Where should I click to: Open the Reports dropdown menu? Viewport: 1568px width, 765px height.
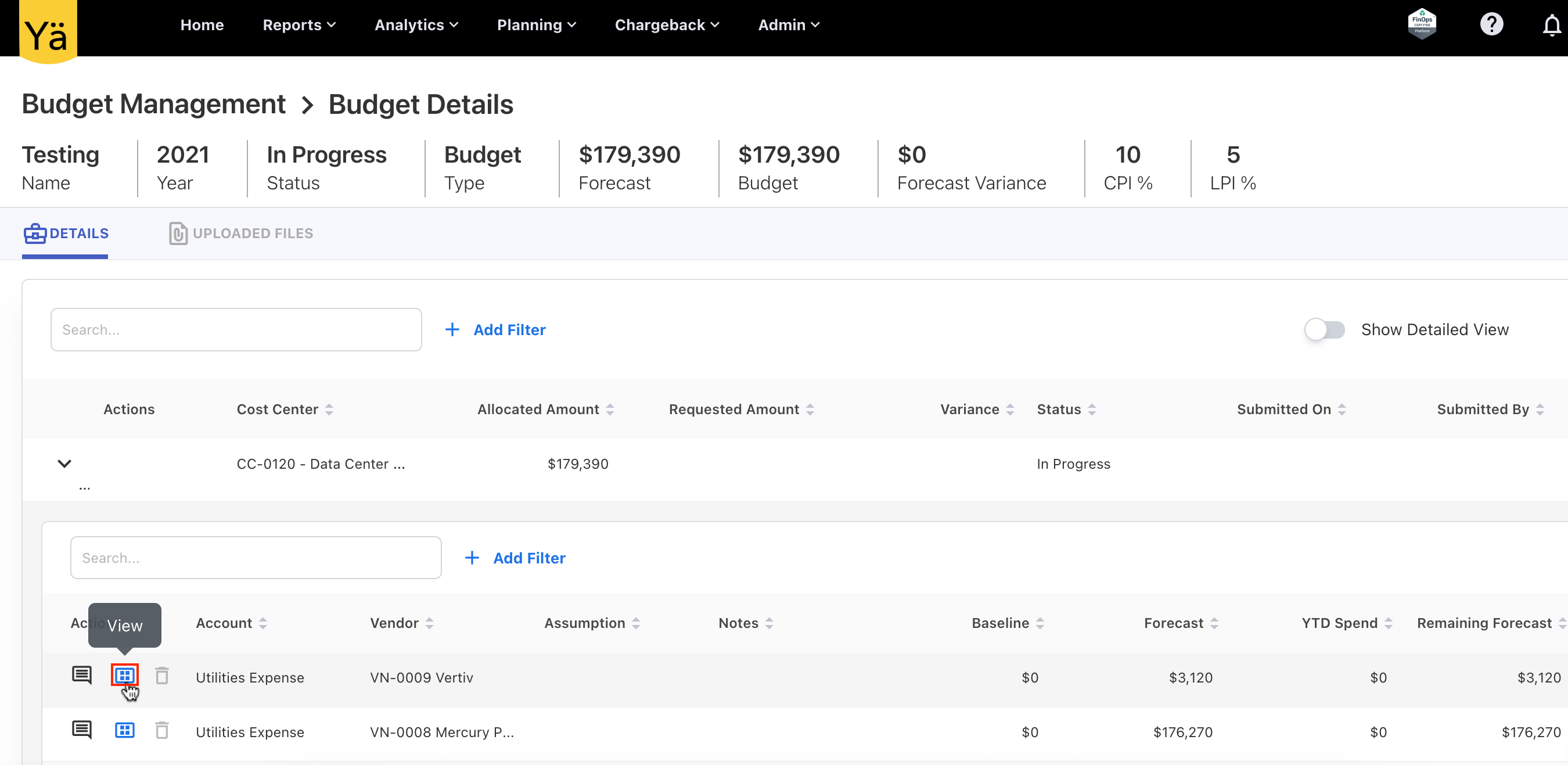tap(299, 25)
